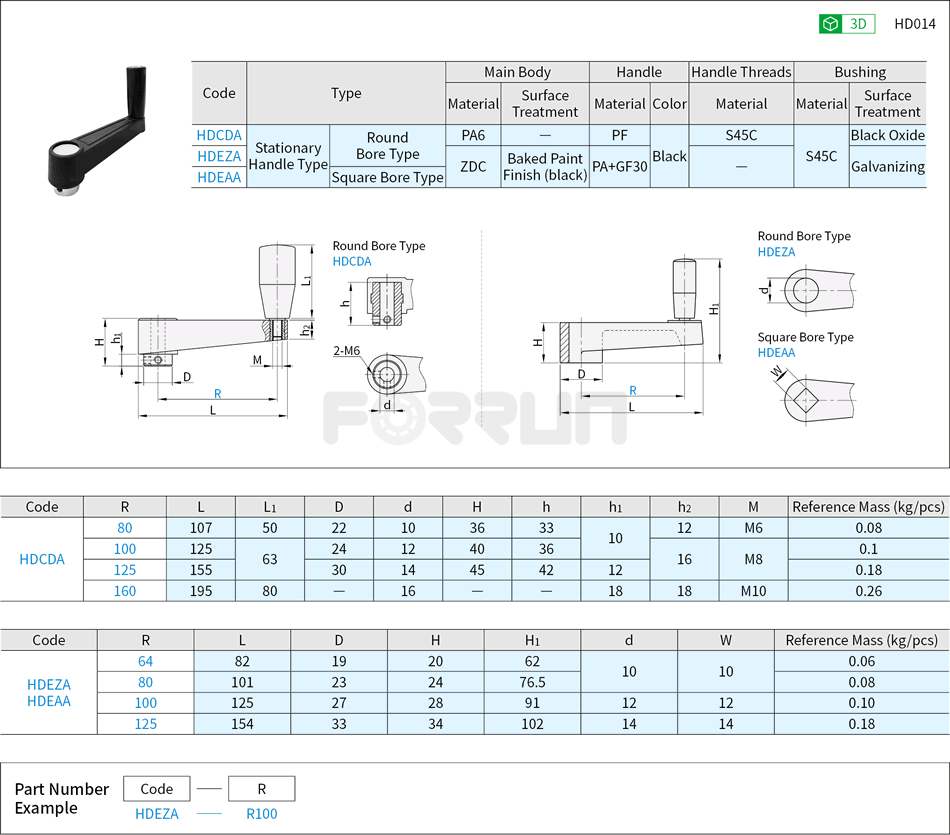Click HDEZA above the round bore detail
Image resolution: width=950 pixels, height=835 pixels.
point(776,252)
